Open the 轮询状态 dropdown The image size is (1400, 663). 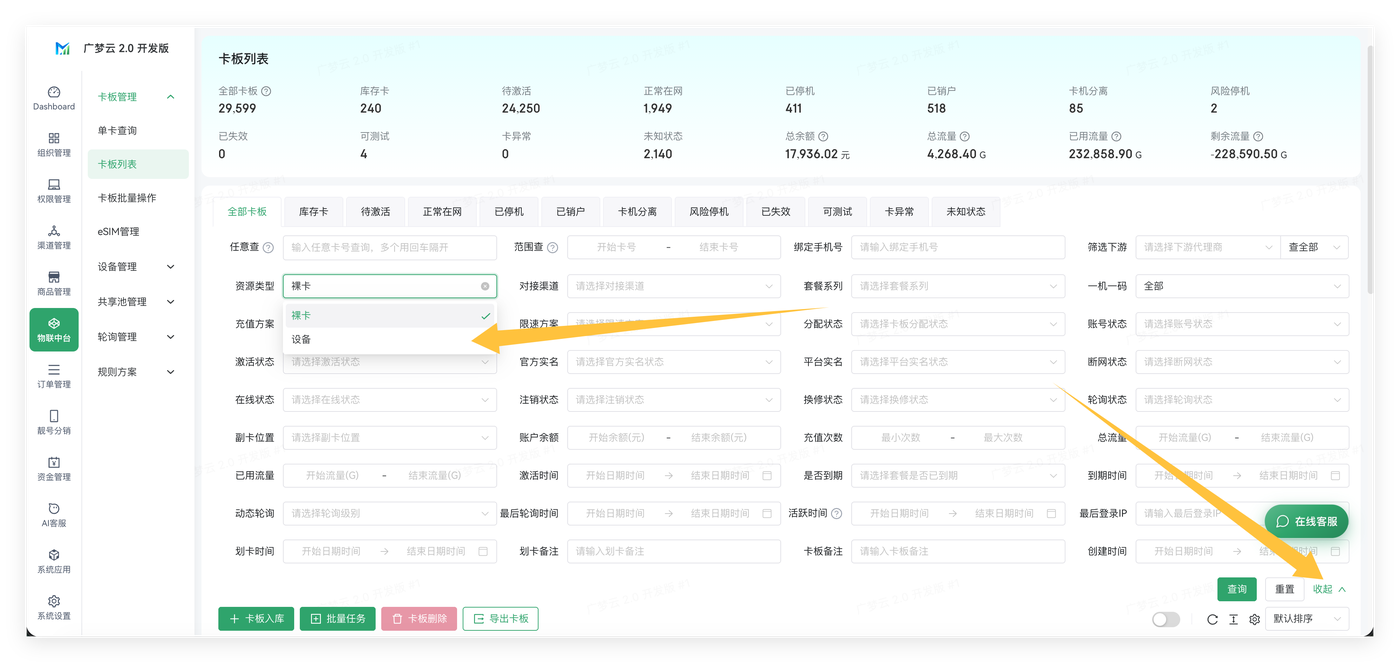(x=1242, y=400)
